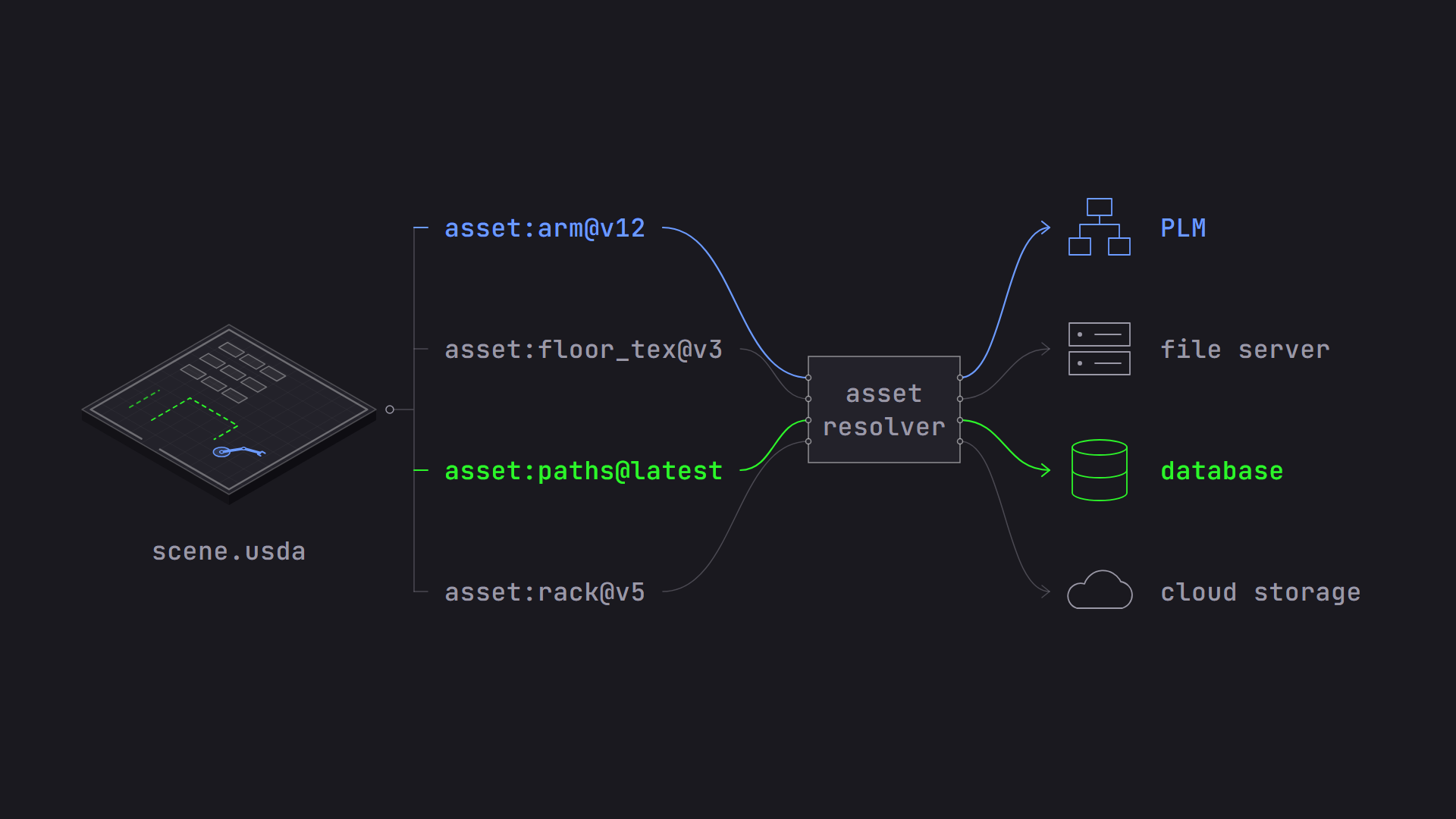This screenshot has height=819, width=1456.
Task: Click the asset:rack@v5 reference
Action: point(544,592)
